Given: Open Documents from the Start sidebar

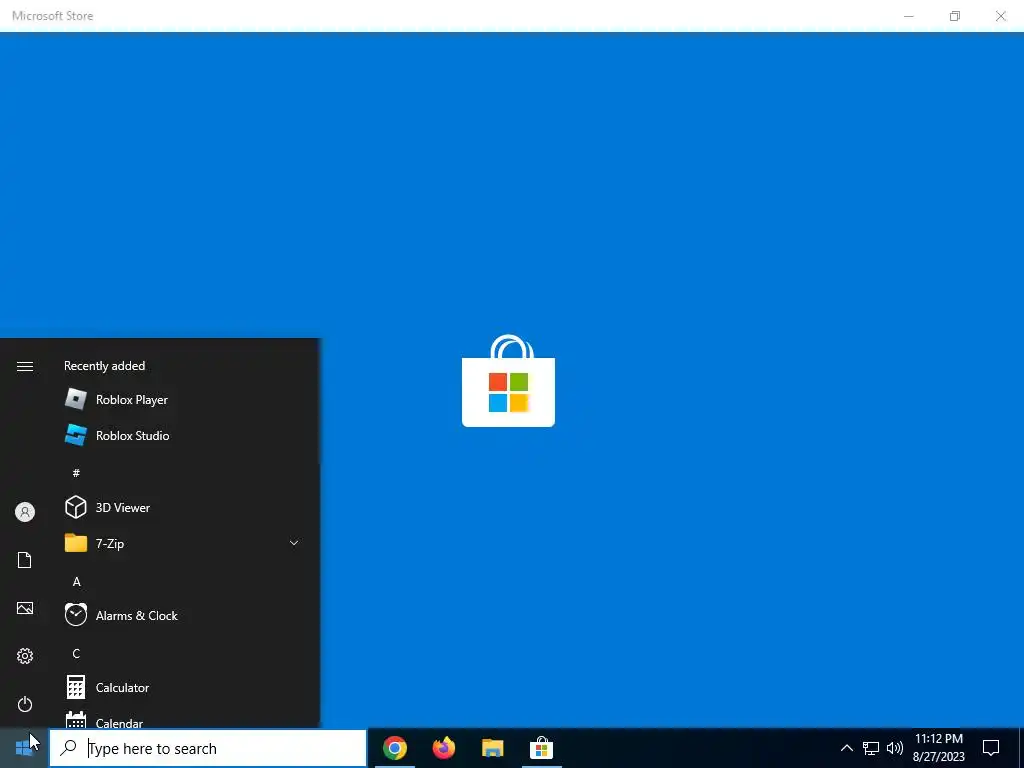Looking at the screenshot, I should pos(25,560).
